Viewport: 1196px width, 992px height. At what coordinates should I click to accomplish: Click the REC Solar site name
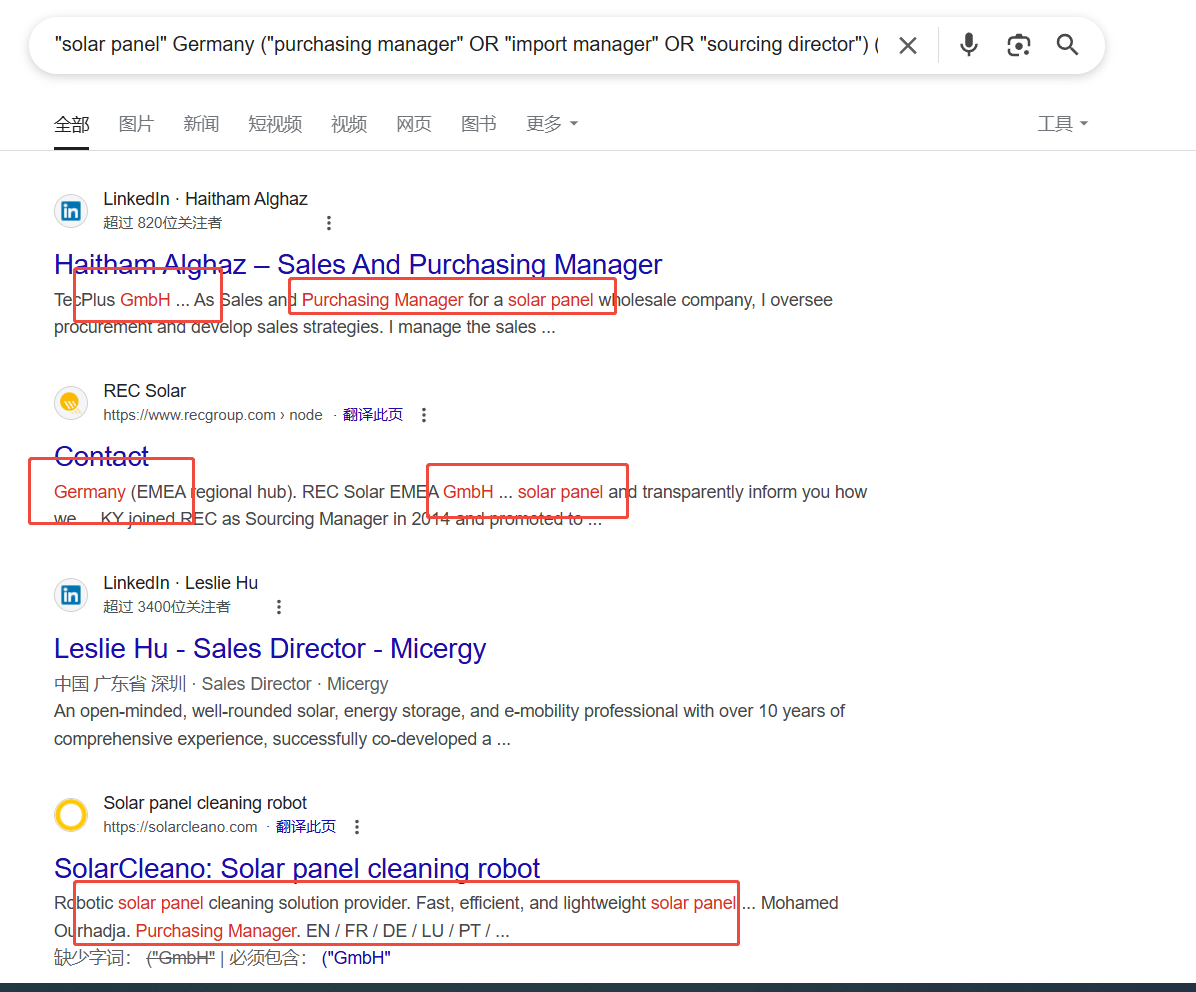pos(145,391)
